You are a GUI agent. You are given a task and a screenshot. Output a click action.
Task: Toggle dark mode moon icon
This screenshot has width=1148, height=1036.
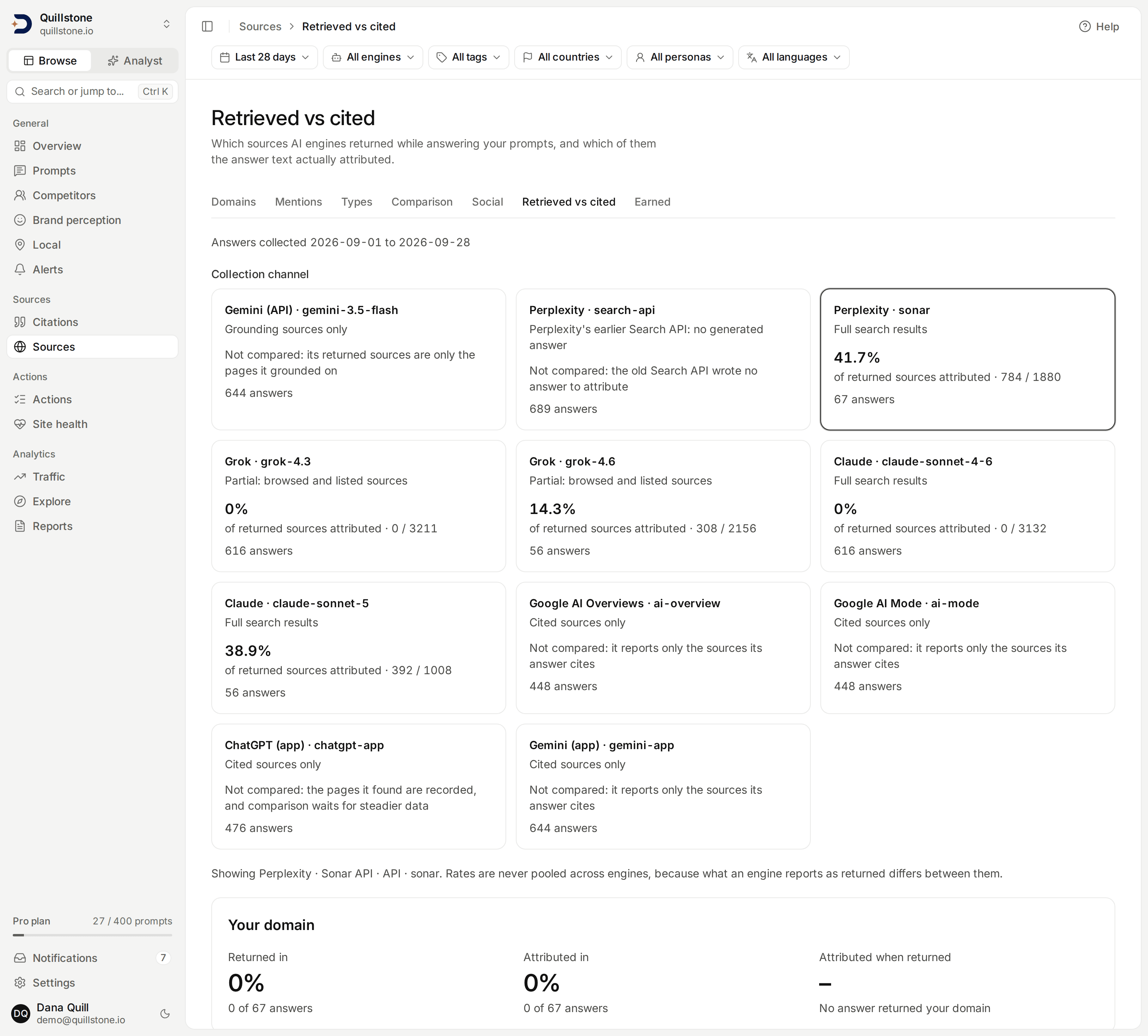pyautogui.click(x=165, y=1013)
